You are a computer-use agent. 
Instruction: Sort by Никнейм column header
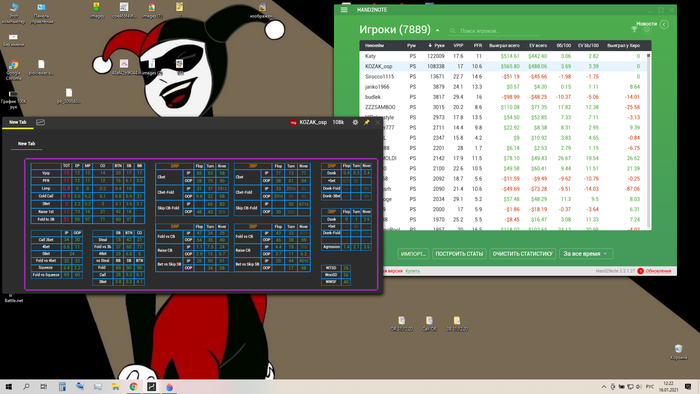(374, 46)
